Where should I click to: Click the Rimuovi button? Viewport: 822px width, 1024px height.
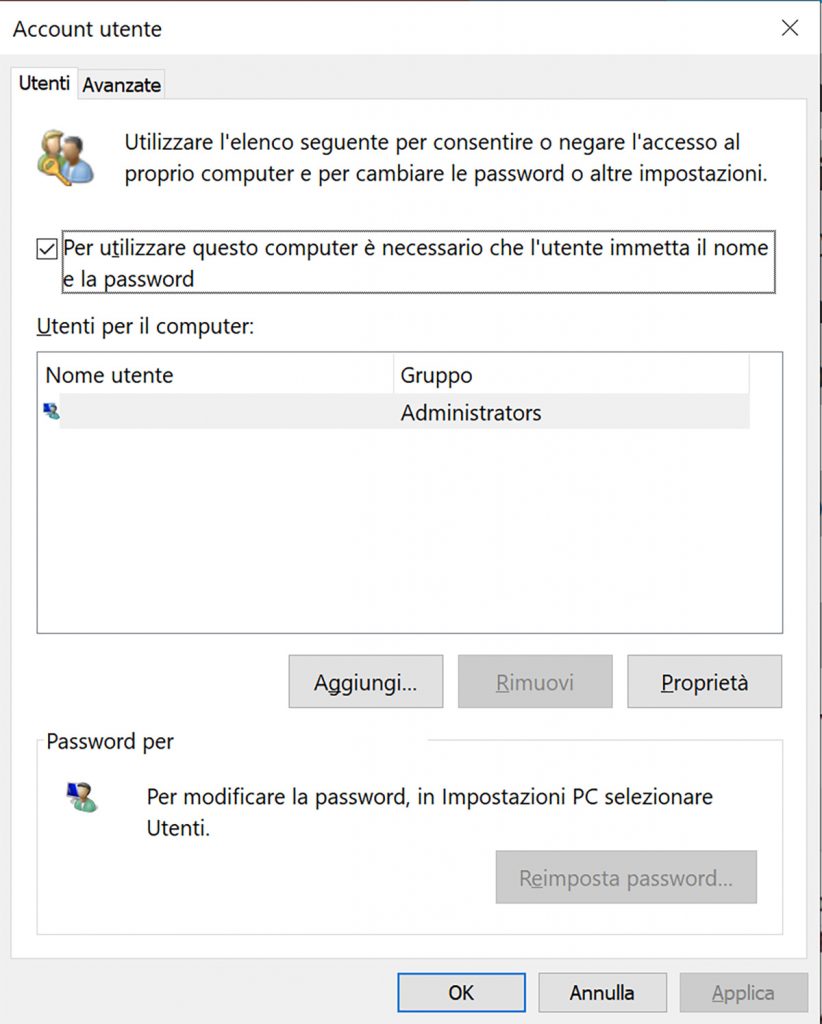pyautogui.click(x=534, y=681)
